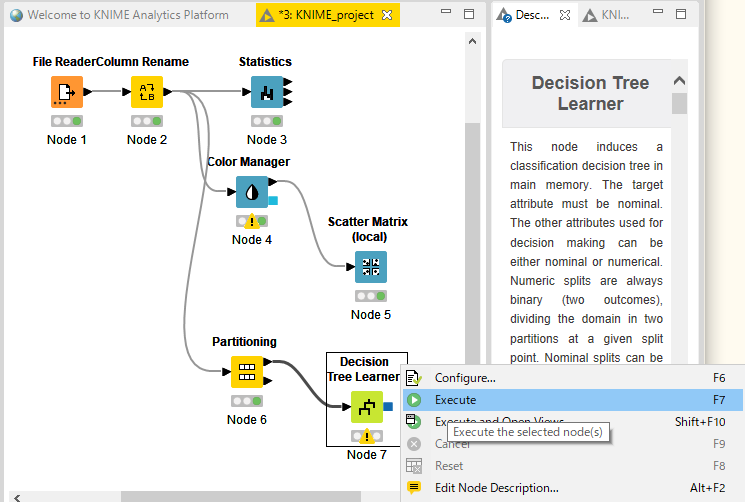Select the Decision Tree Learner node icon
Image resolution: width=745 pixels, height=502 pixels.
tap(367, 407)
